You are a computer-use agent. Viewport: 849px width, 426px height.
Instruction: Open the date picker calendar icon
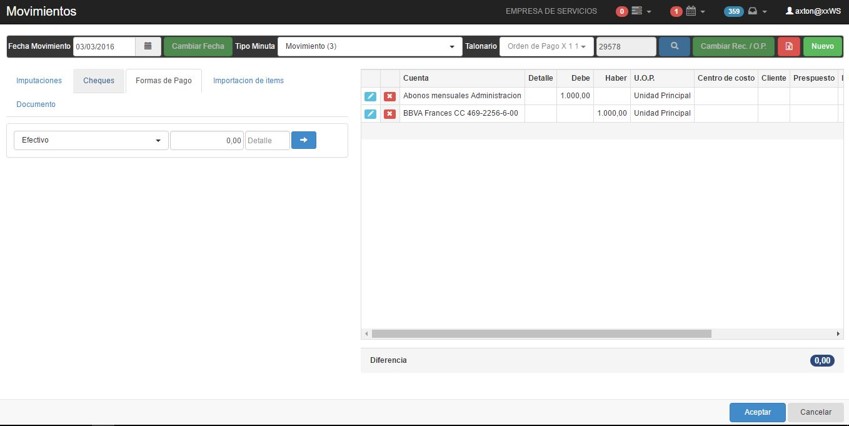(148, 47)
